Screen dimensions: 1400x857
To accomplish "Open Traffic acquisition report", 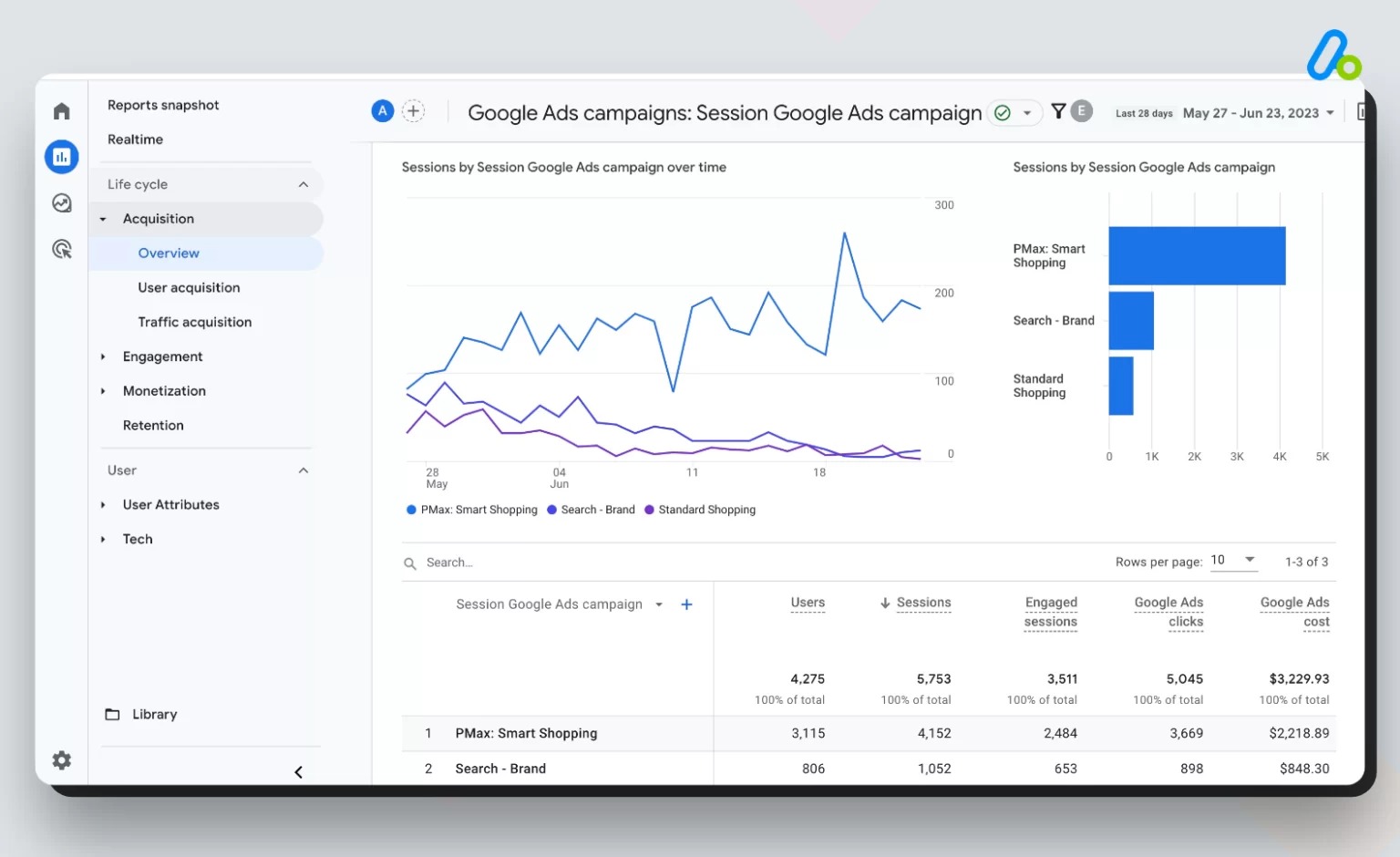I will [x=194, y=322].
